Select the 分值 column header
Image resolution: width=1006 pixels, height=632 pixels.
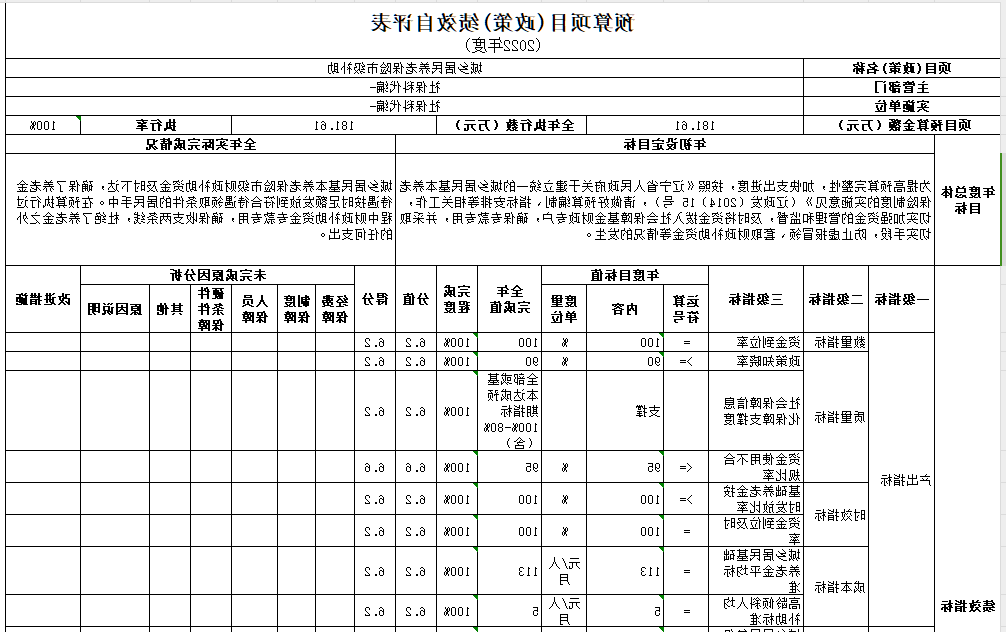416,299
